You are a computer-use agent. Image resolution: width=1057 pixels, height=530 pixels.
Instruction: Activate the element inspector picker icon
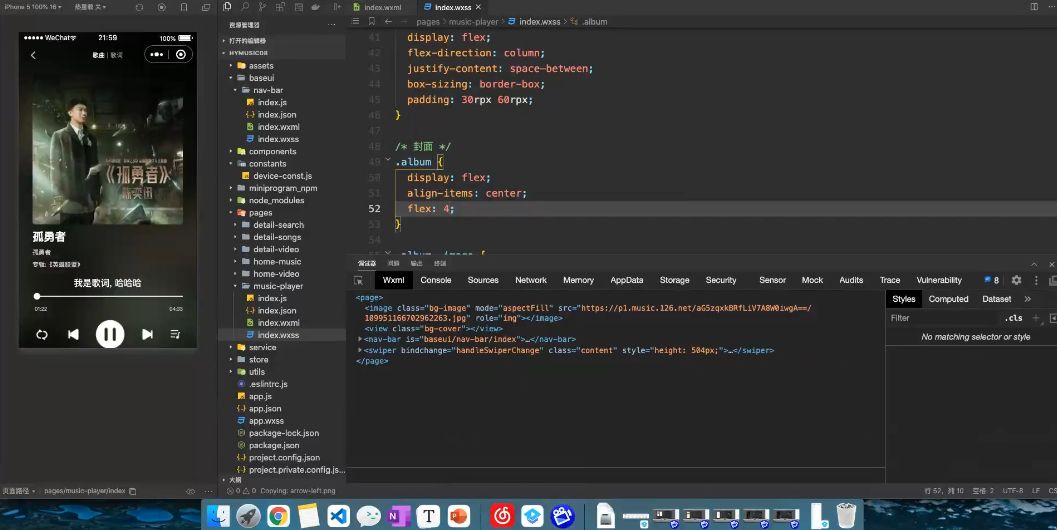coord(359,281)
